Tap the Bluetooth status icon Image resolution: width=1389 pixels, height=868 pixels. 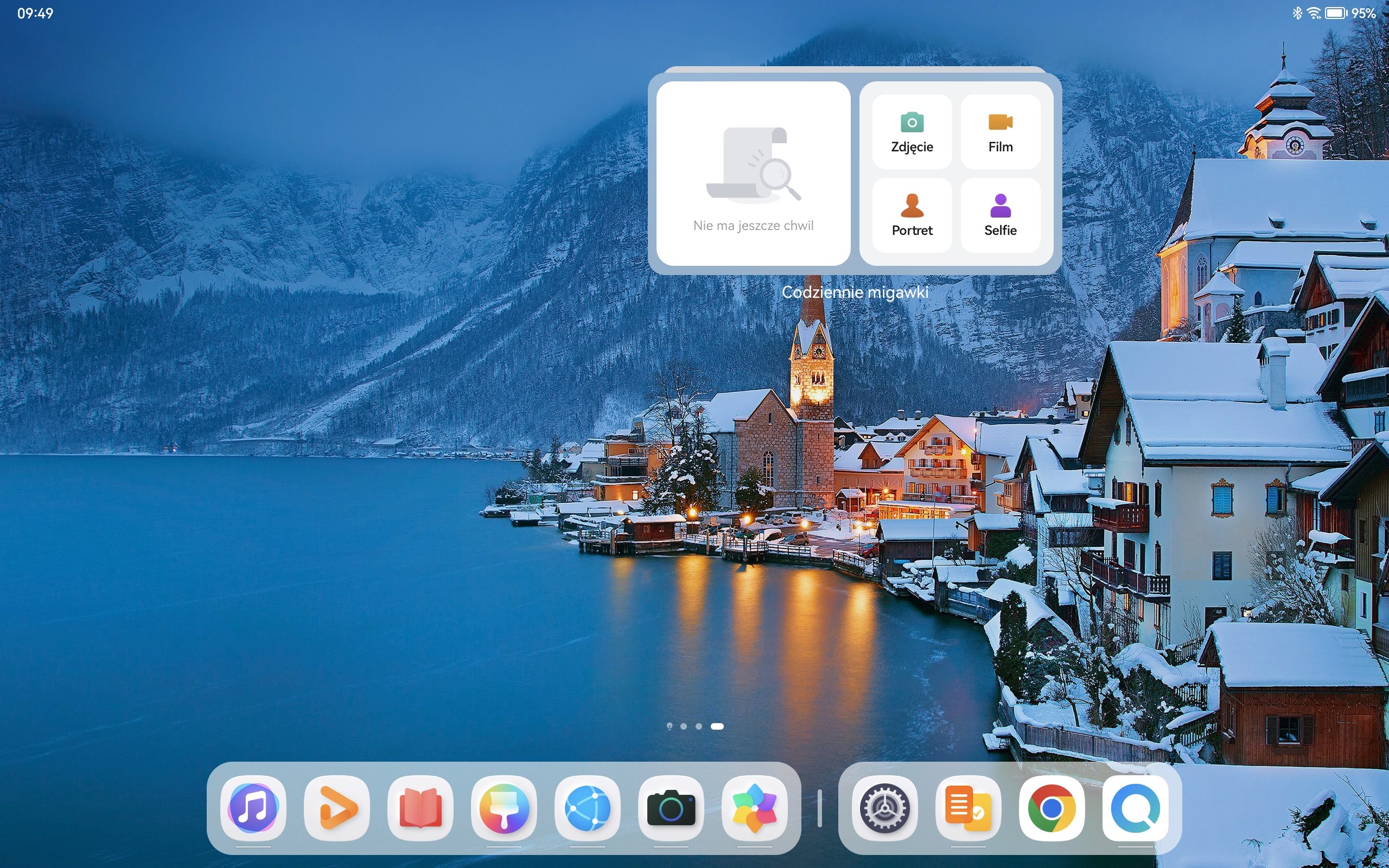pyautogui.click(x=1297, y=12)
